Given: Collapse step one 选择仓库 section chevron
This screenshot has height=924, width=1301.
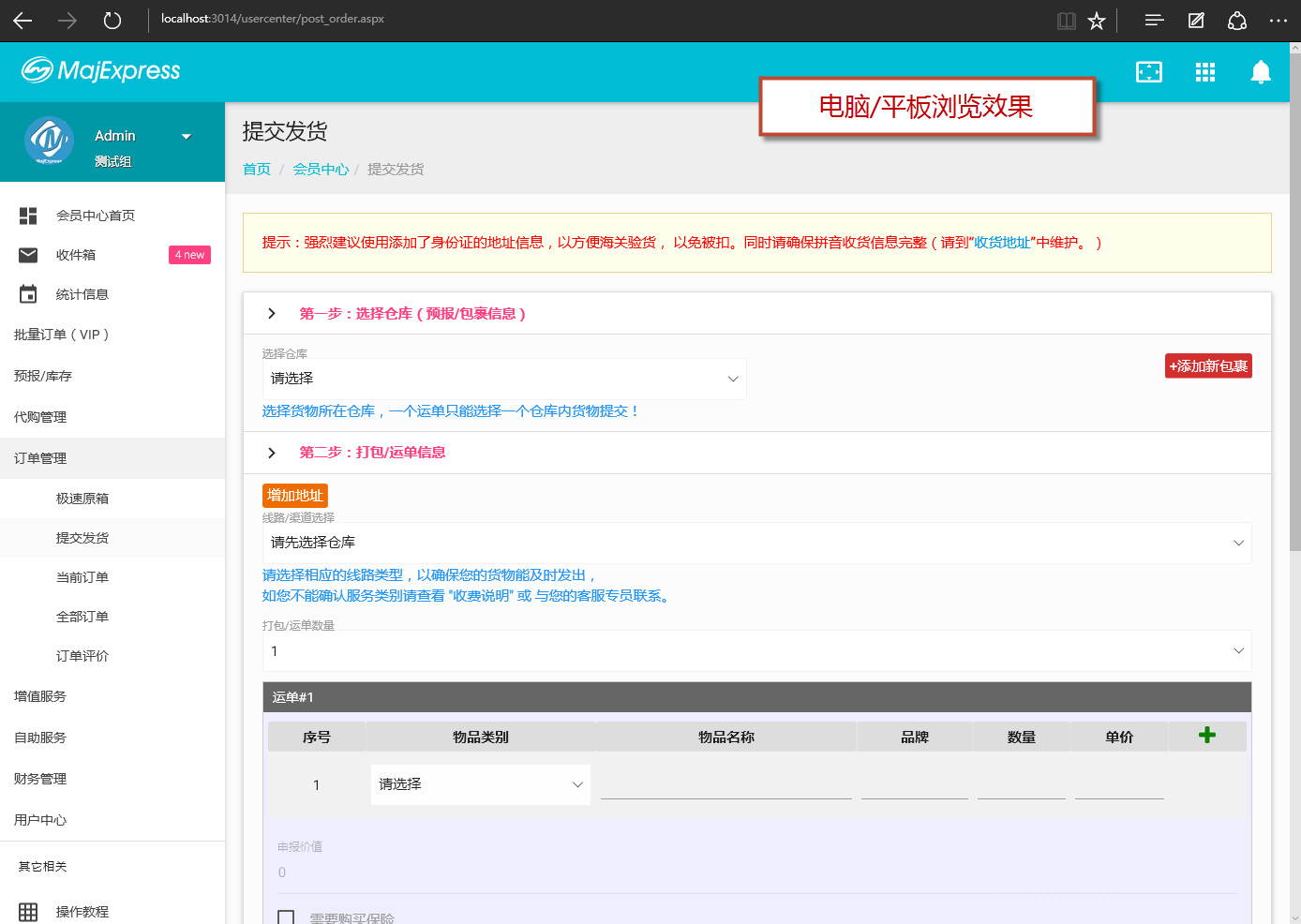Looking at the screenshot, I should 272,313.
